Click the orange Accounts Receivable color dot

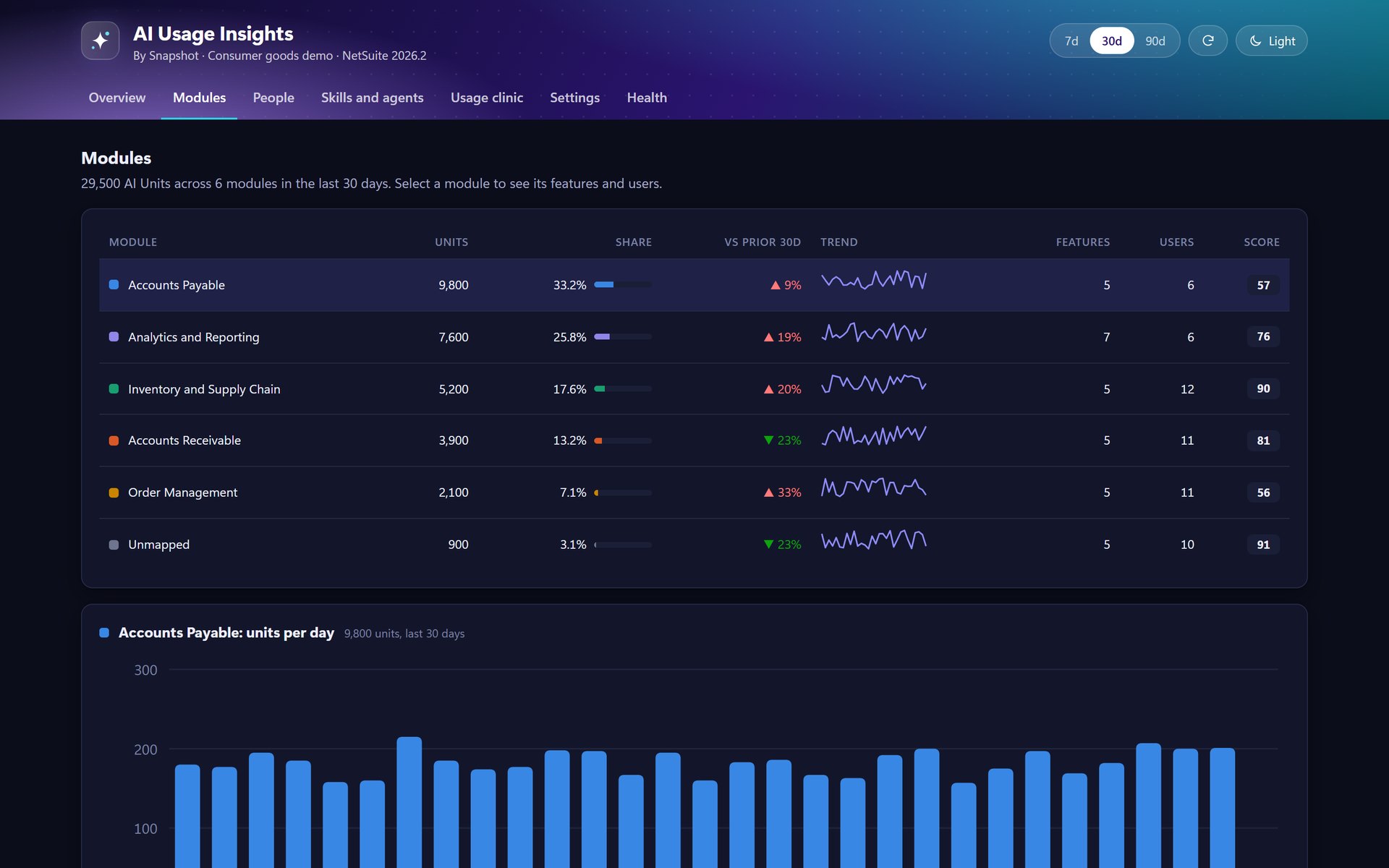(114, 441)
